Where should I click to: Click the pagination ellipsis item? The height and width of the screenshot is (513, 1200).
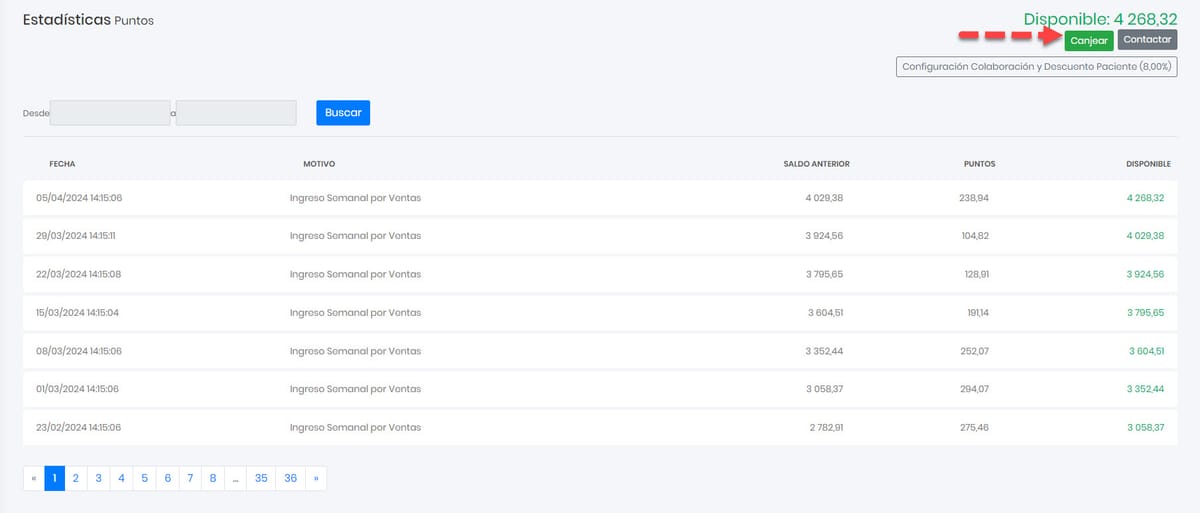pyautogui.click(x=235, y=479)
